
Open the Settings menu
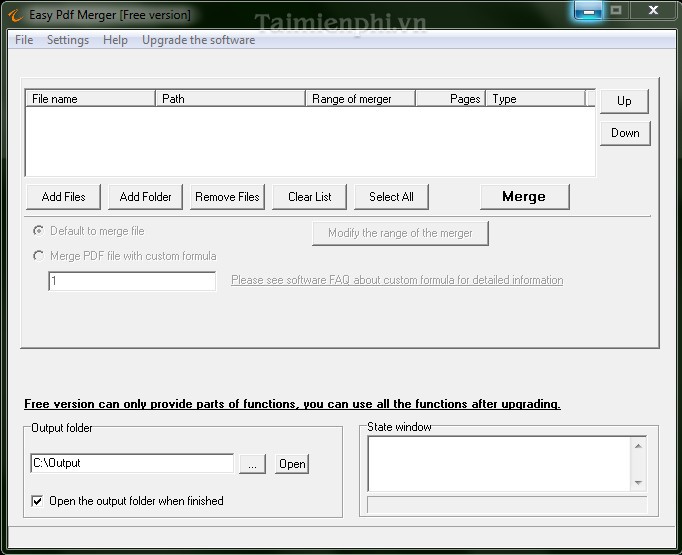click(x=68, y=40)
